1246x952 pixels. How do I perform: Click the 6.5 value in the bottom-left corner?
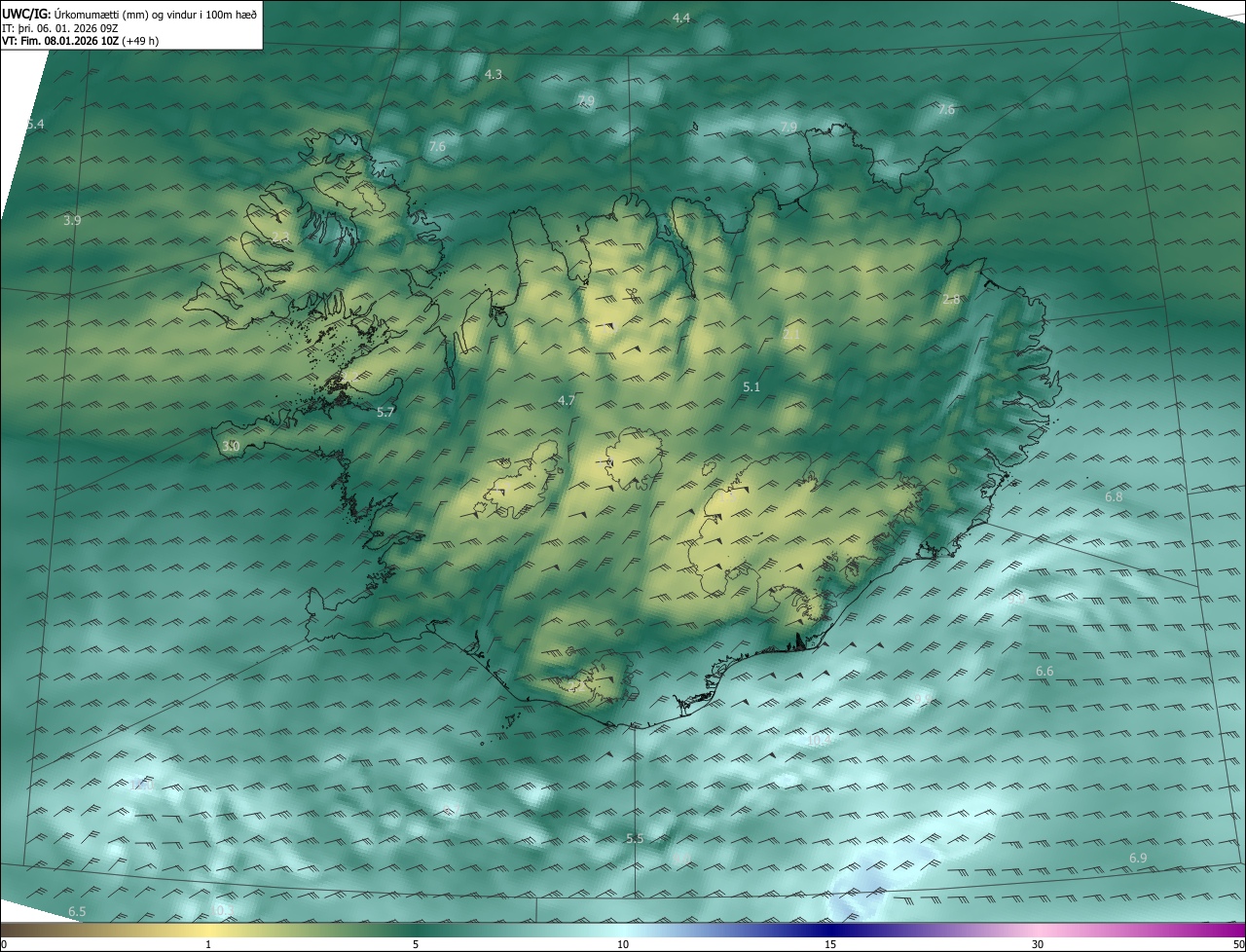coord(77,911)
